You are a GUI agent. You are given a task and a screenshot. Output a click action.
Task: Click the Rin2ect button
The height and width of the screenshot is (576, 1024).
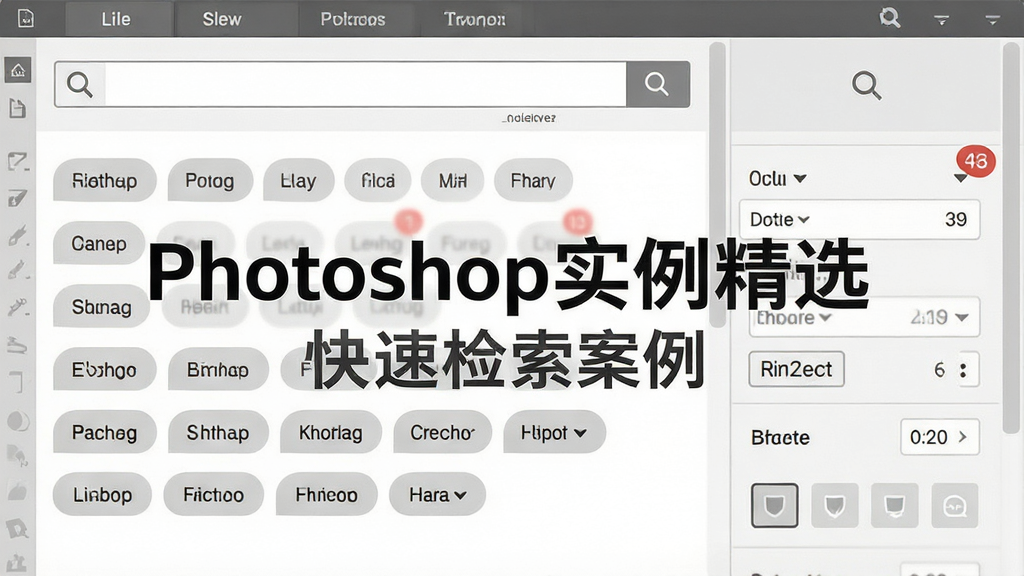tap(796, 370)
